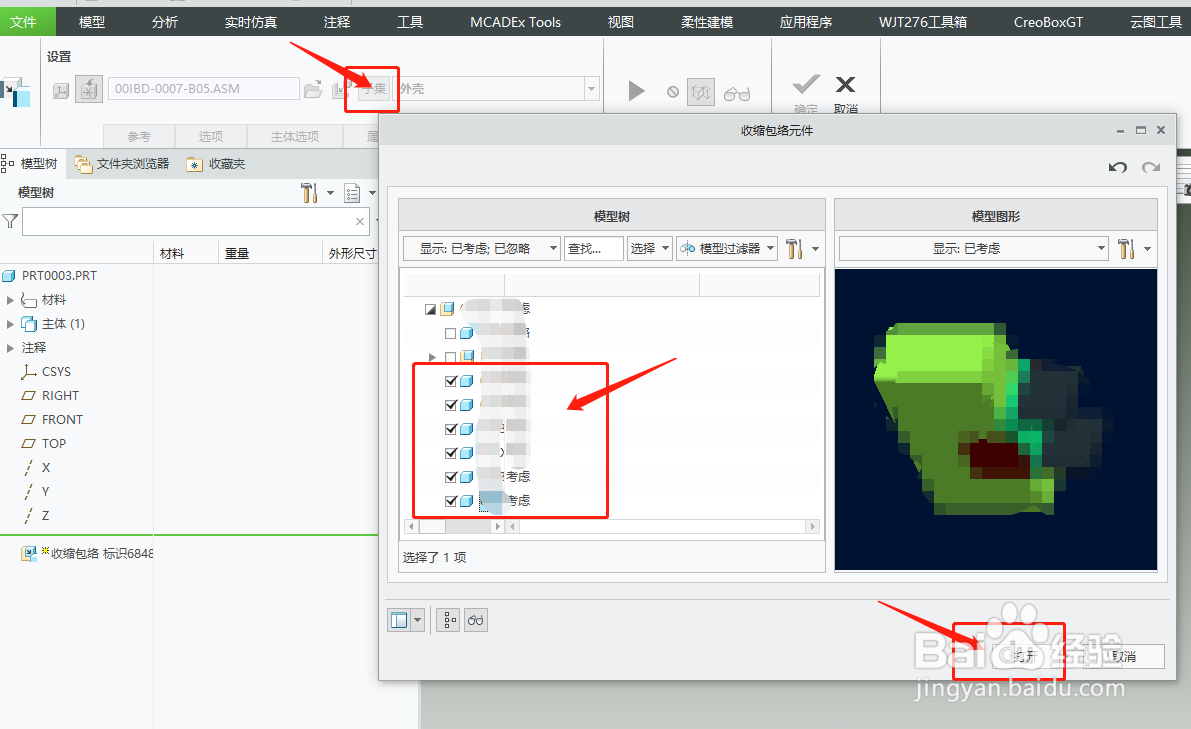
Task: Click the funnel filter icon beside the search box
Action: [x=10, y=221]
